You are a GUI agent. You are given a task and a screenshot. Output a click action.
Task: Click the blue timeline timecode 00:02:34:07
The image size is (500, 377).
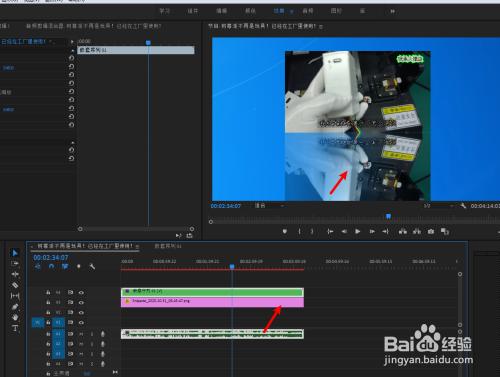pyautogui.click(x=51, y=257)
